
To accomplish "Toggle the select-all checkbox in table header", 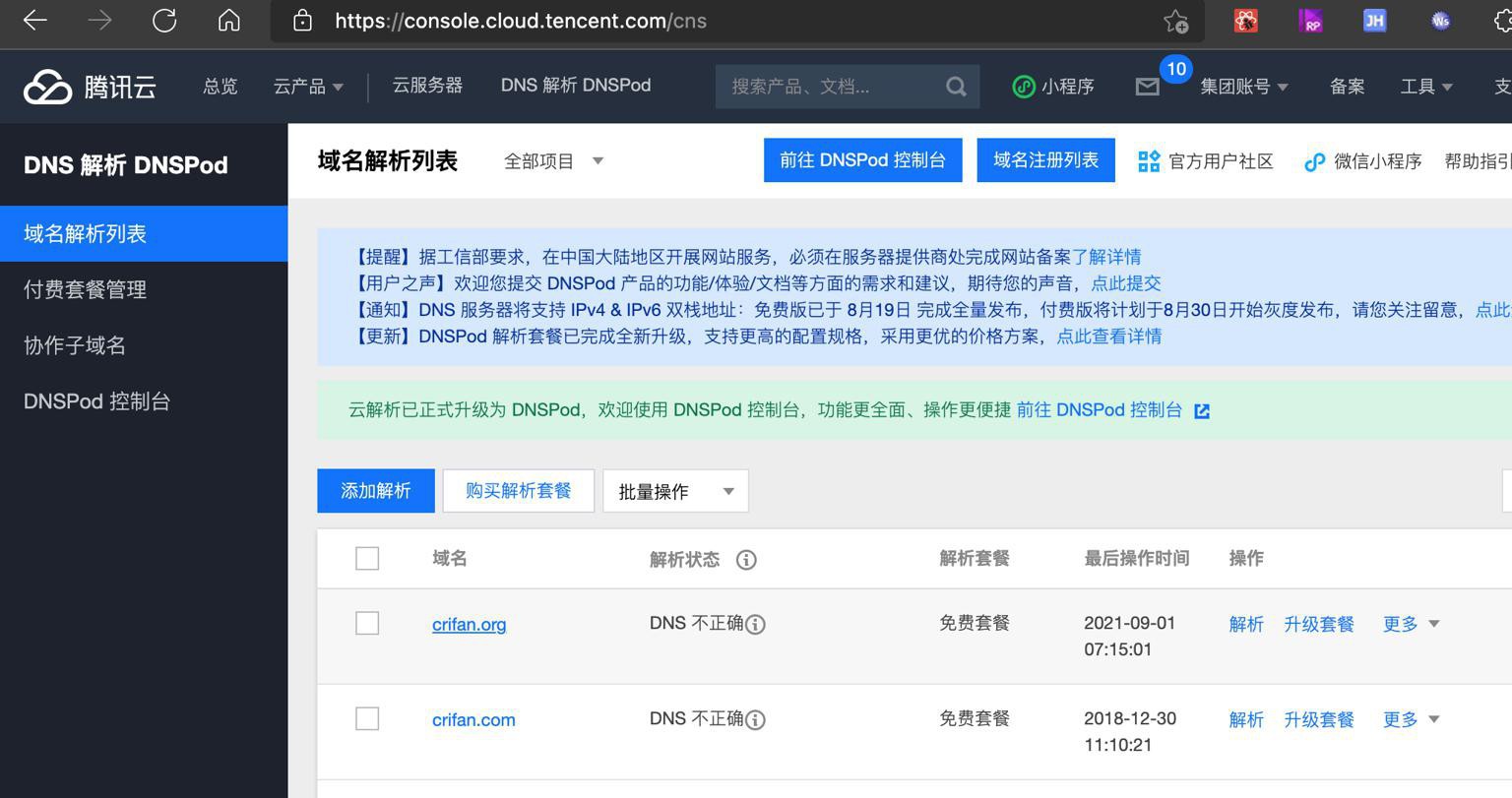I will point(367,559).
